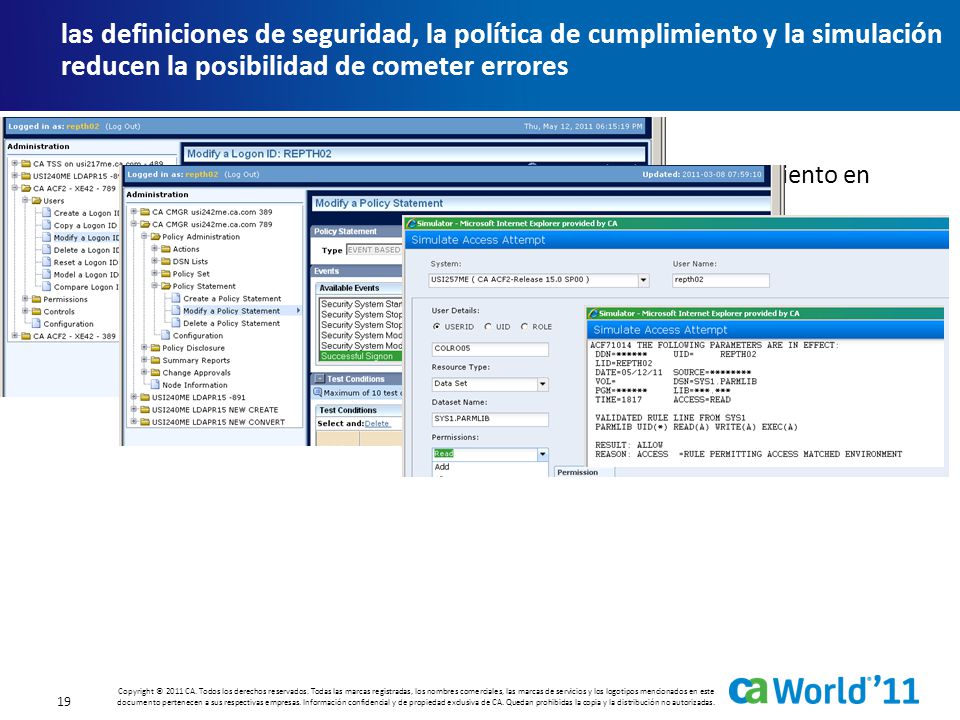Click the Type field showing EVENT BASED
The image size is (960, 720).
coord(373,250)
